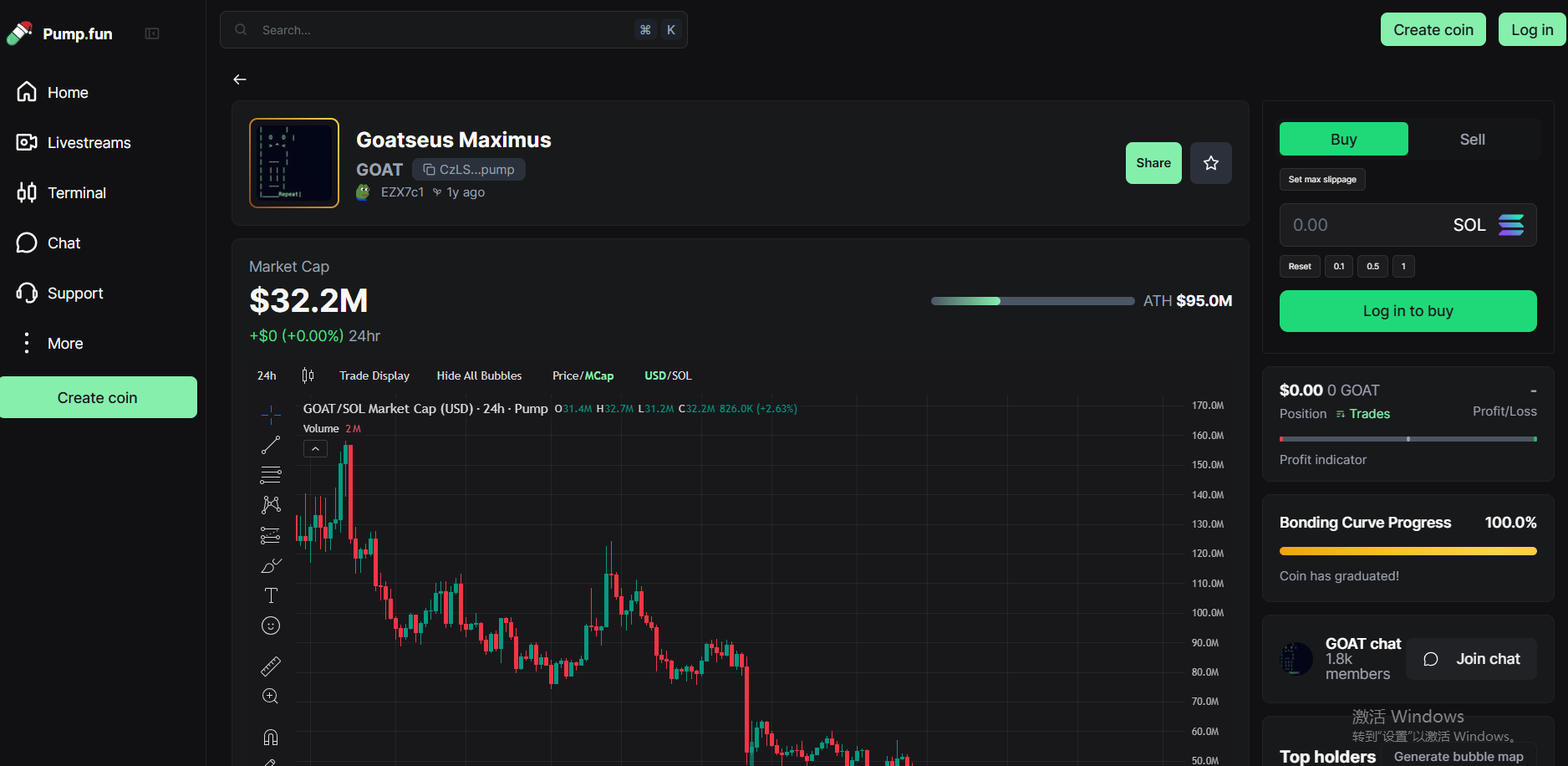Toggle Price/MCap chart mode
1568x766 pixels.
point(583,375)
